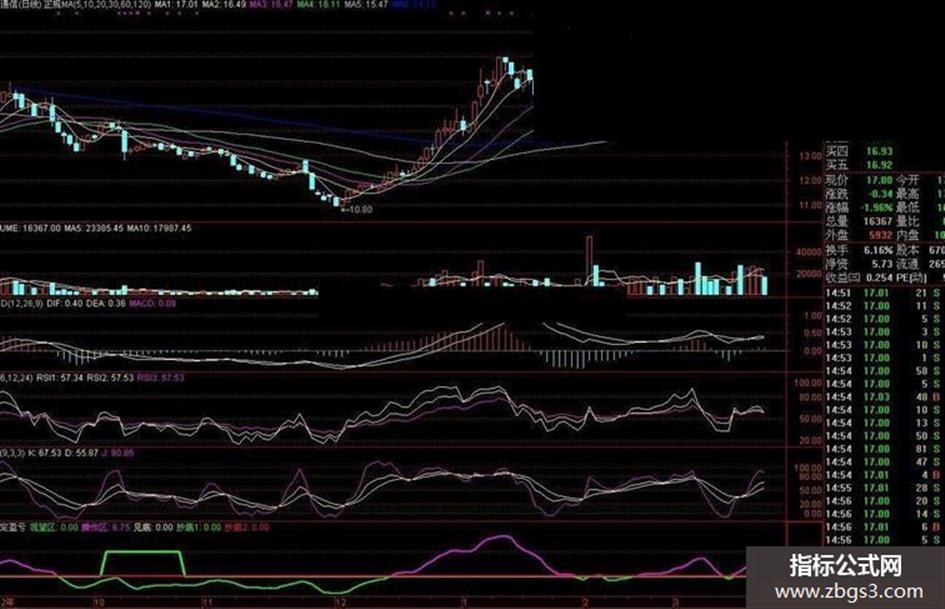Select the volume MA10: 17987.45 label
The height and width of the screenshot is (609, 945).
pos(159,229)
